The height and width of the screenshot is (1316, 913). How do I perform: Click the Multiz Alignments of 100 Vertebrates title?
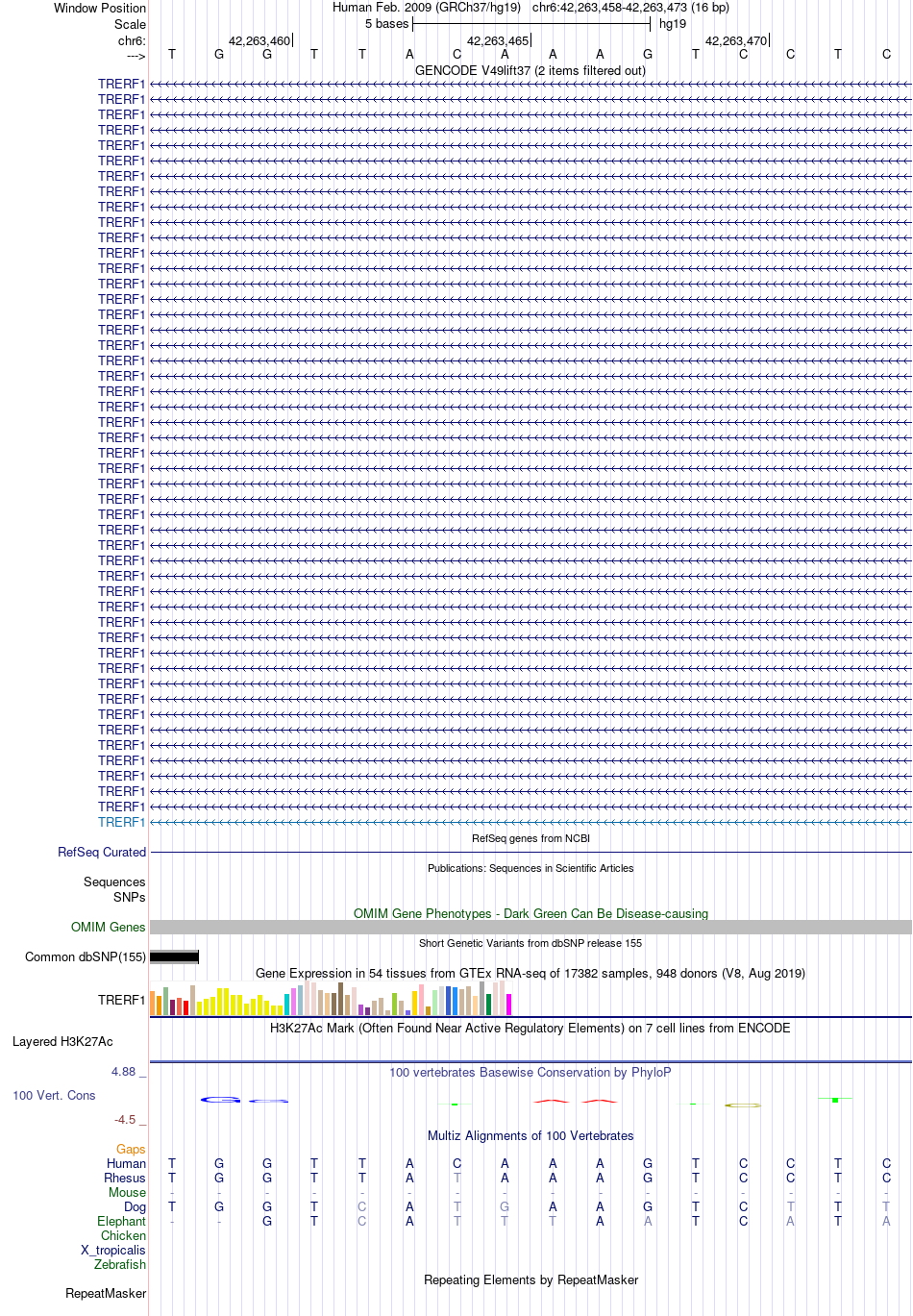click(531, 1135)
